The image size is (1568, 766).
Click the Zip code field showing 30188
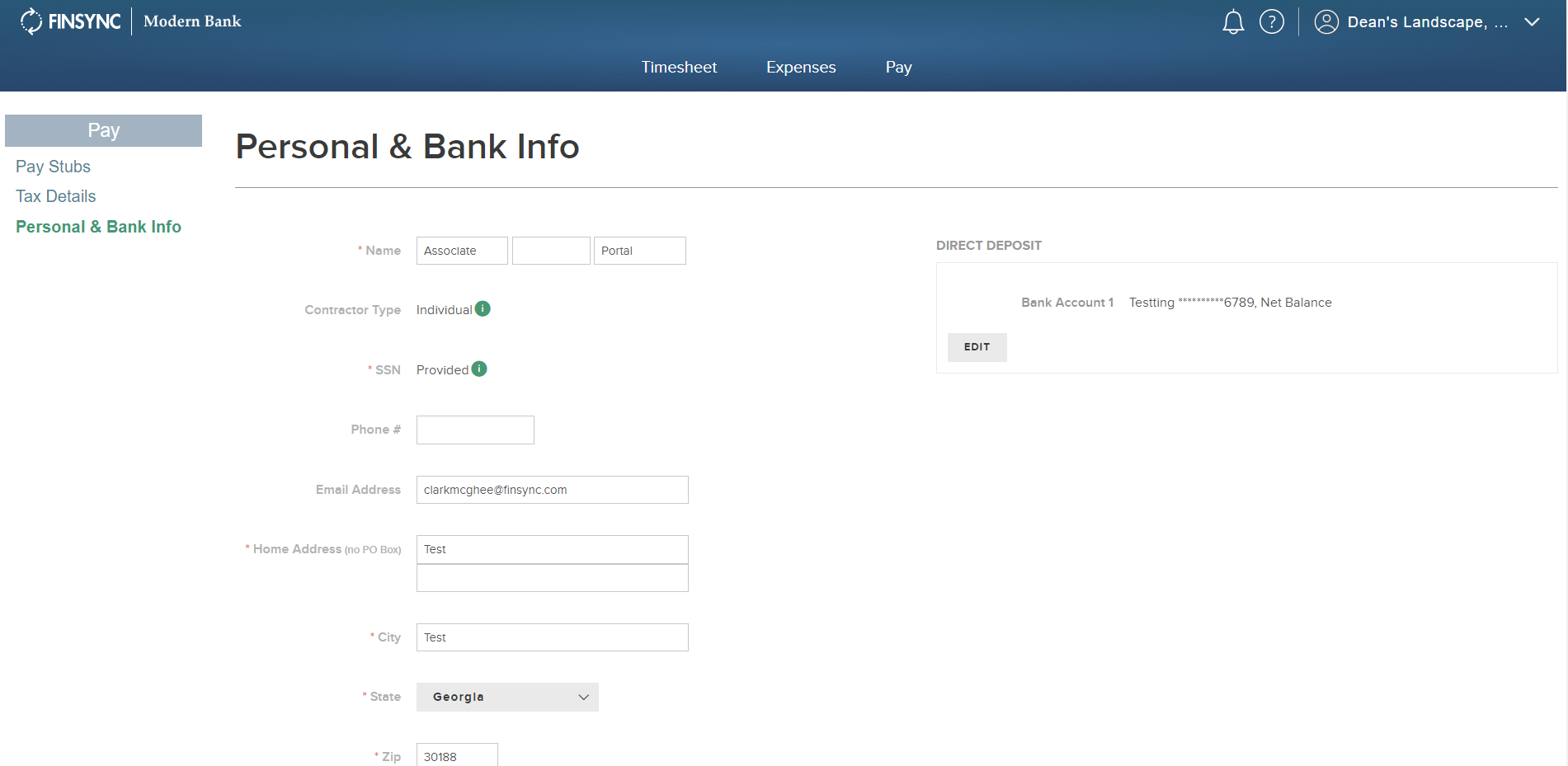coord(457,754)
